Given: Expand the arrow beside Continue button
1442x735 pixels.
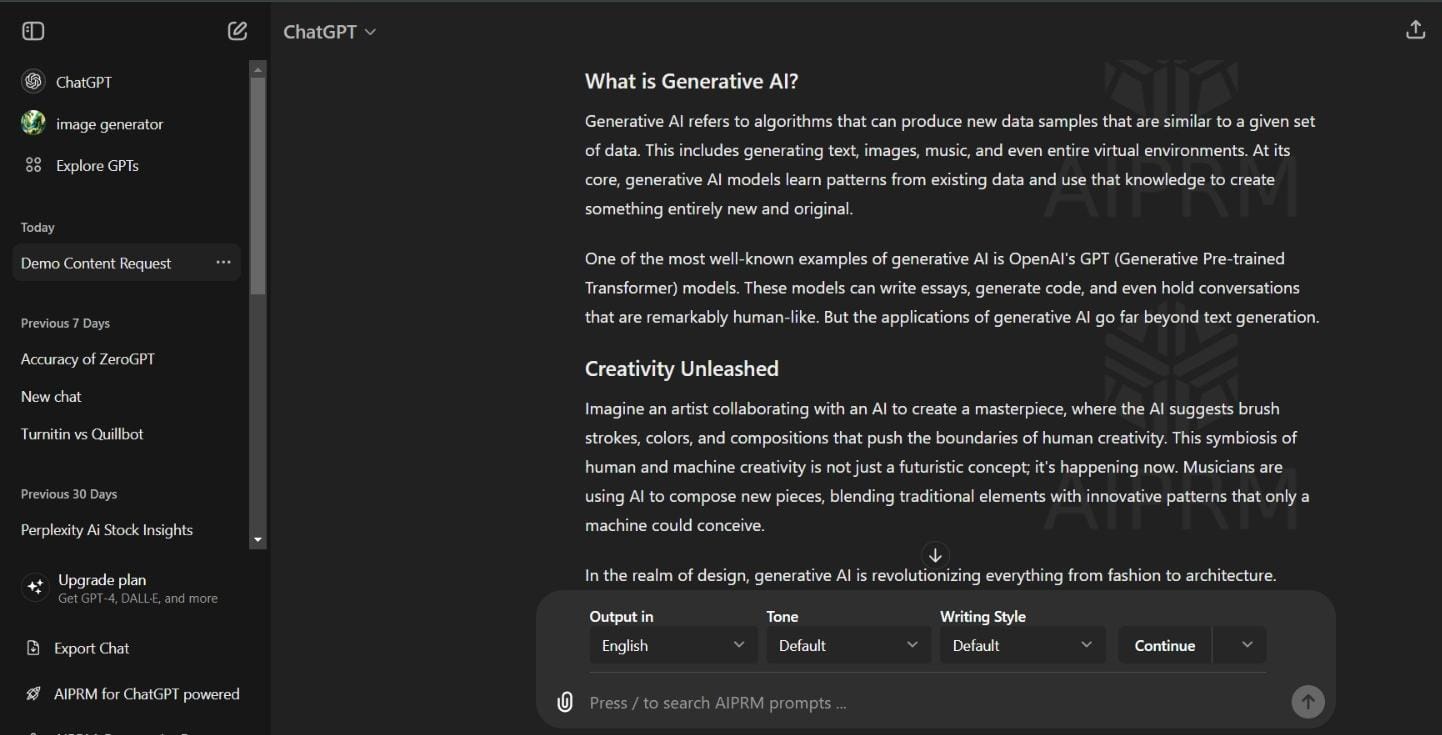Looking at the screenshot, I should 1246,645.
